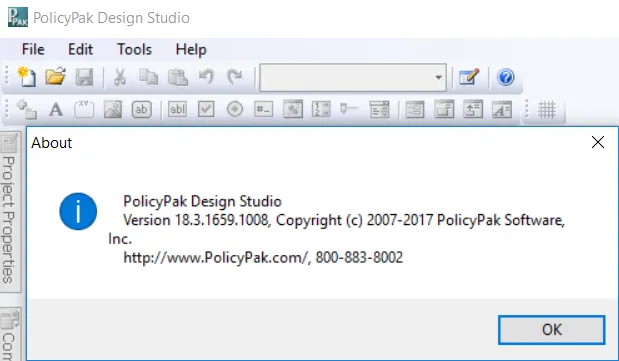619x361 pixels.
Task: Add a list box scroll control
Action: [379, 109]
